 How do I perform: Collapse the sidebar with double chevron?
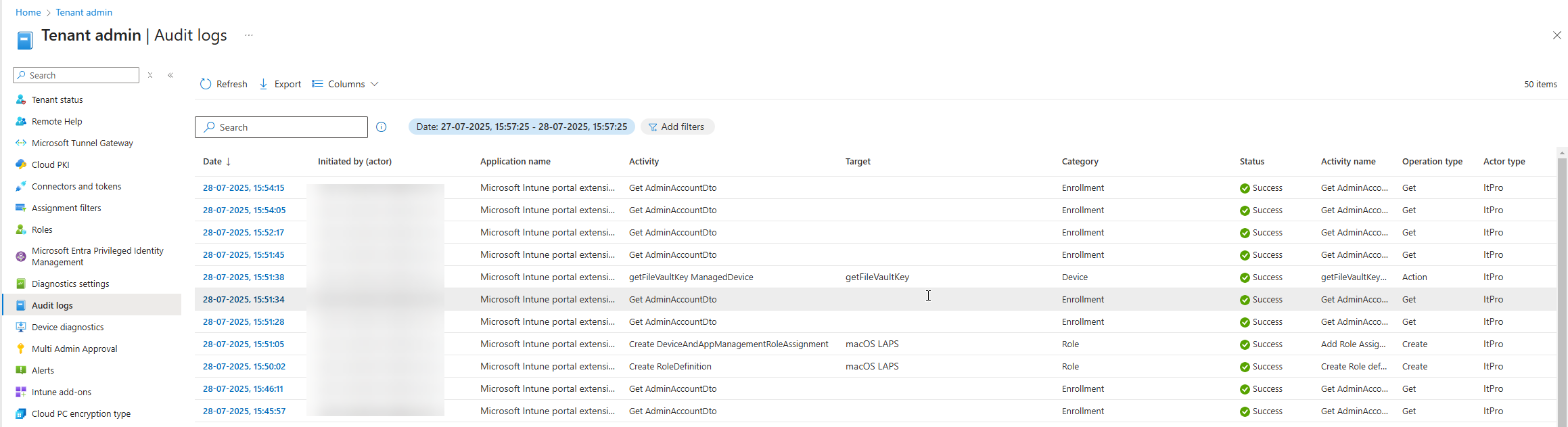[x=170, y=75]
